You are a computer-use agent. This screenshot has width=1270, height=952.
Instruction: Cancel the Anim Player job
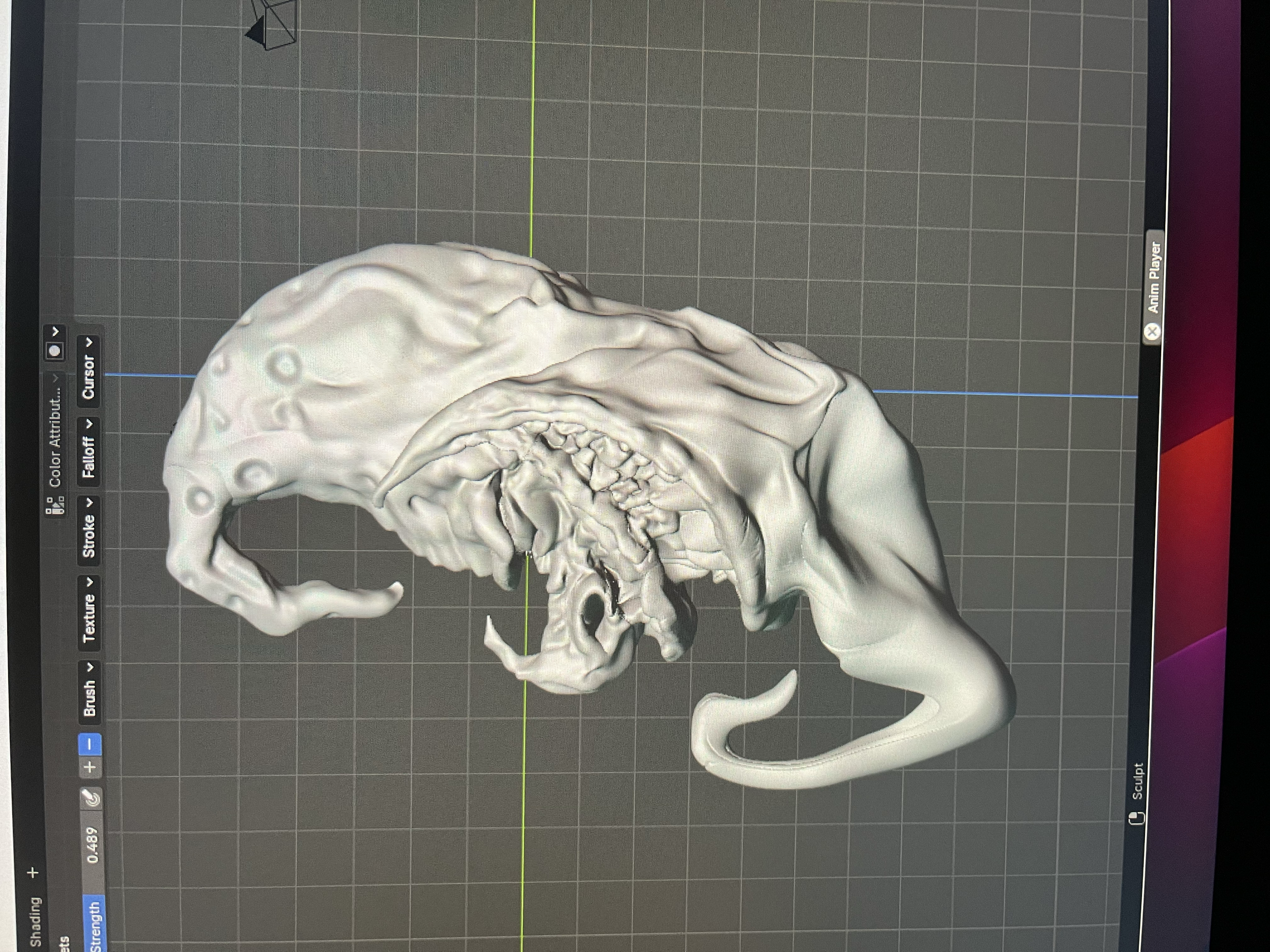tap(1152, 331)
